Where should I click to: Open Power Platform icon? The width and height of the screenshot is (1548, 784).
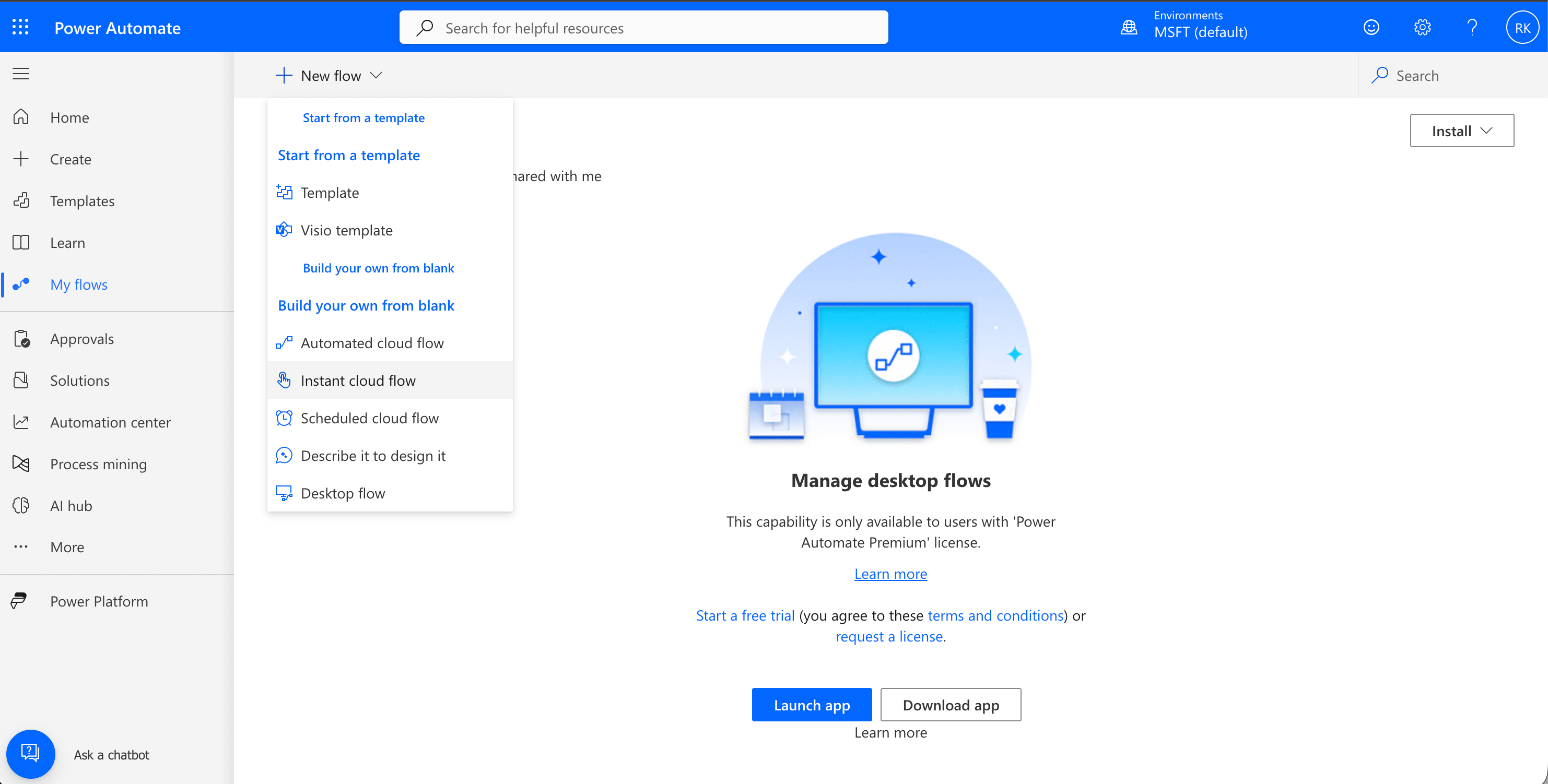click(x=19, y=601)
